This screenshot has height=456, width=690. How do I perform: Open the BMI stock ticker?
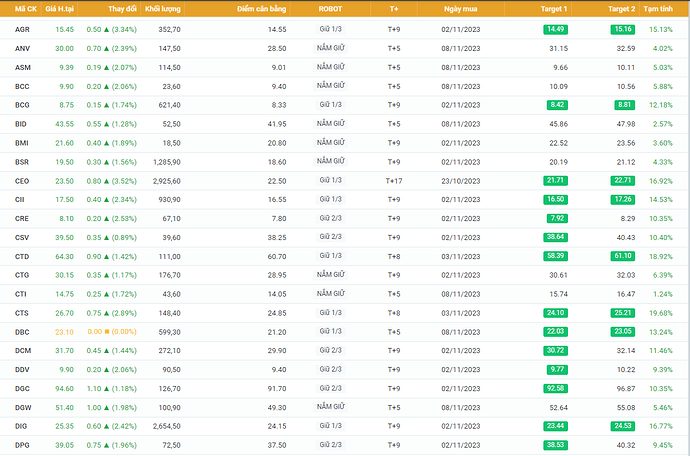click(x=22, y=143)
